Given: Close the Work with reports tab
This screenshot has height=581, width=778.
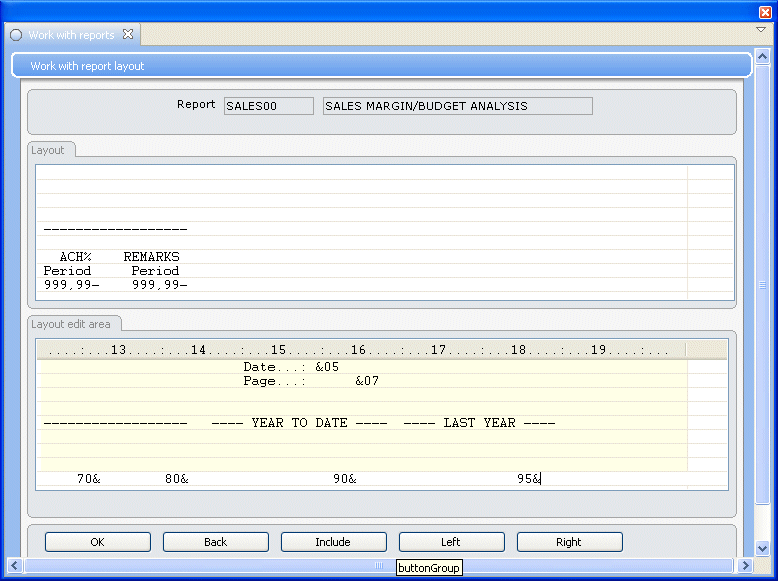Looking at the screenshot, I should [128, 34].
